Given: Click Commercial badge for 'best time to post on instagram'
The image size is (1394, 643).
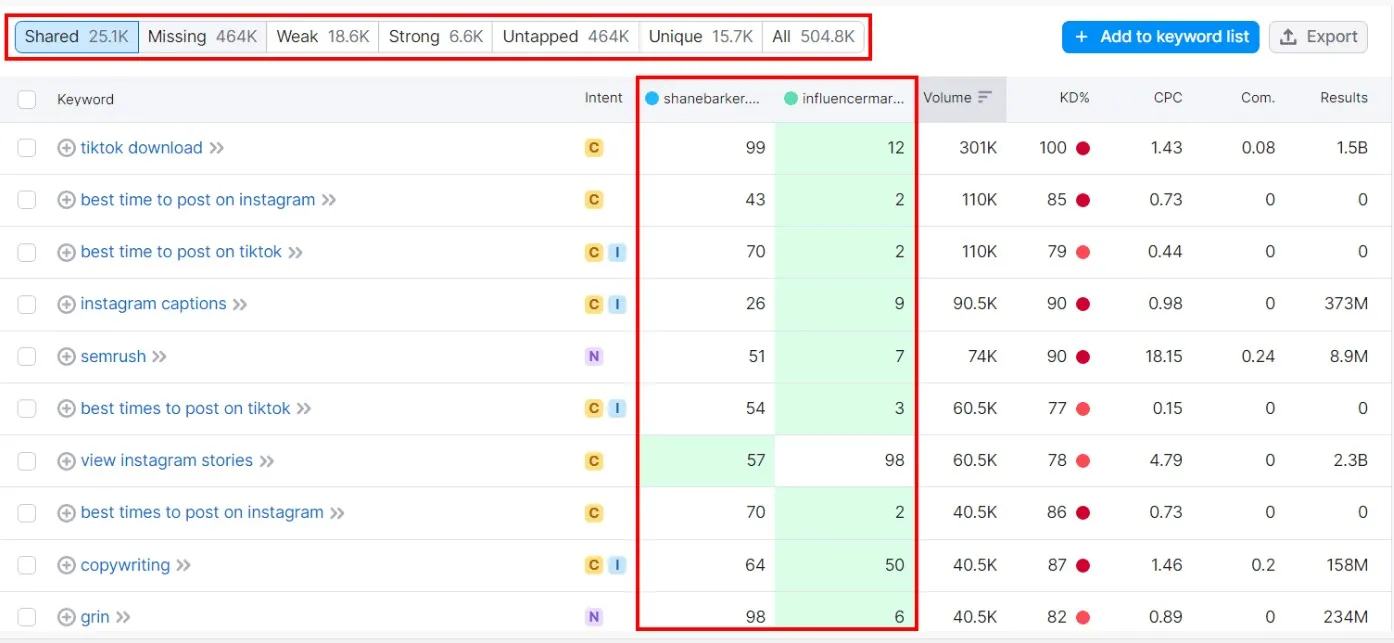Looking at the screenshot, I should (x=594, y=200).
